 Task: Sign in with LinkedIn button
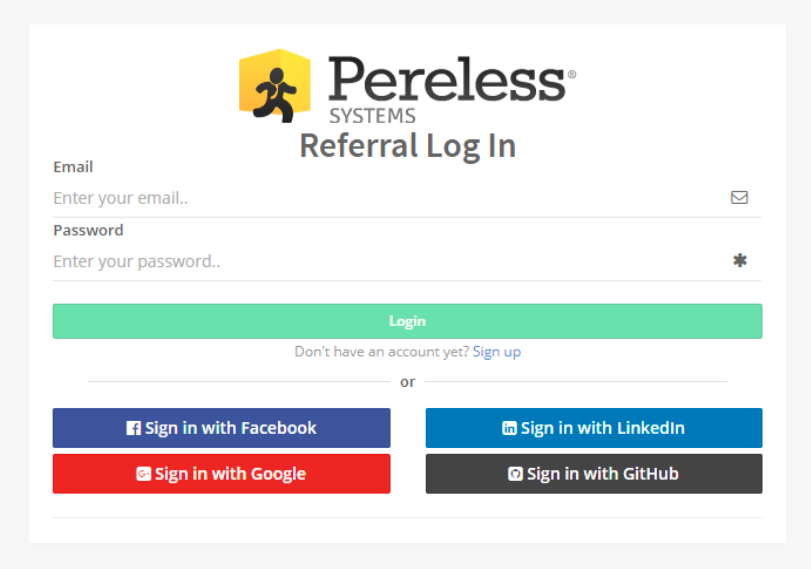point(594,428)
